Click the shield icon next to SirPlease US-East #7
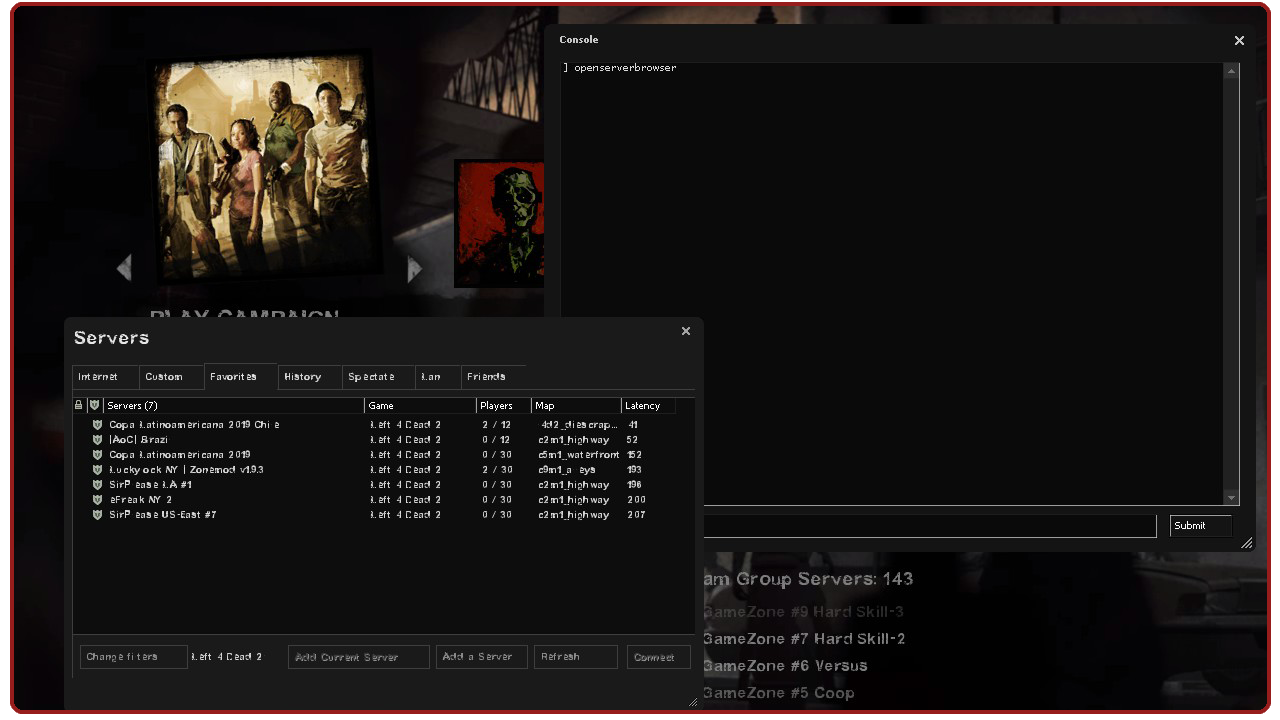 (97, 515)
